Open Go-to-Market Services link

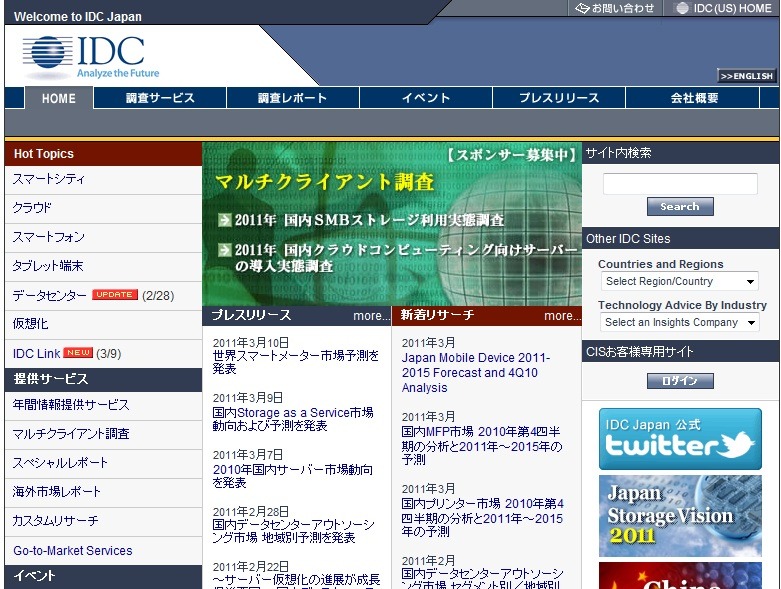tap(73, 550)
